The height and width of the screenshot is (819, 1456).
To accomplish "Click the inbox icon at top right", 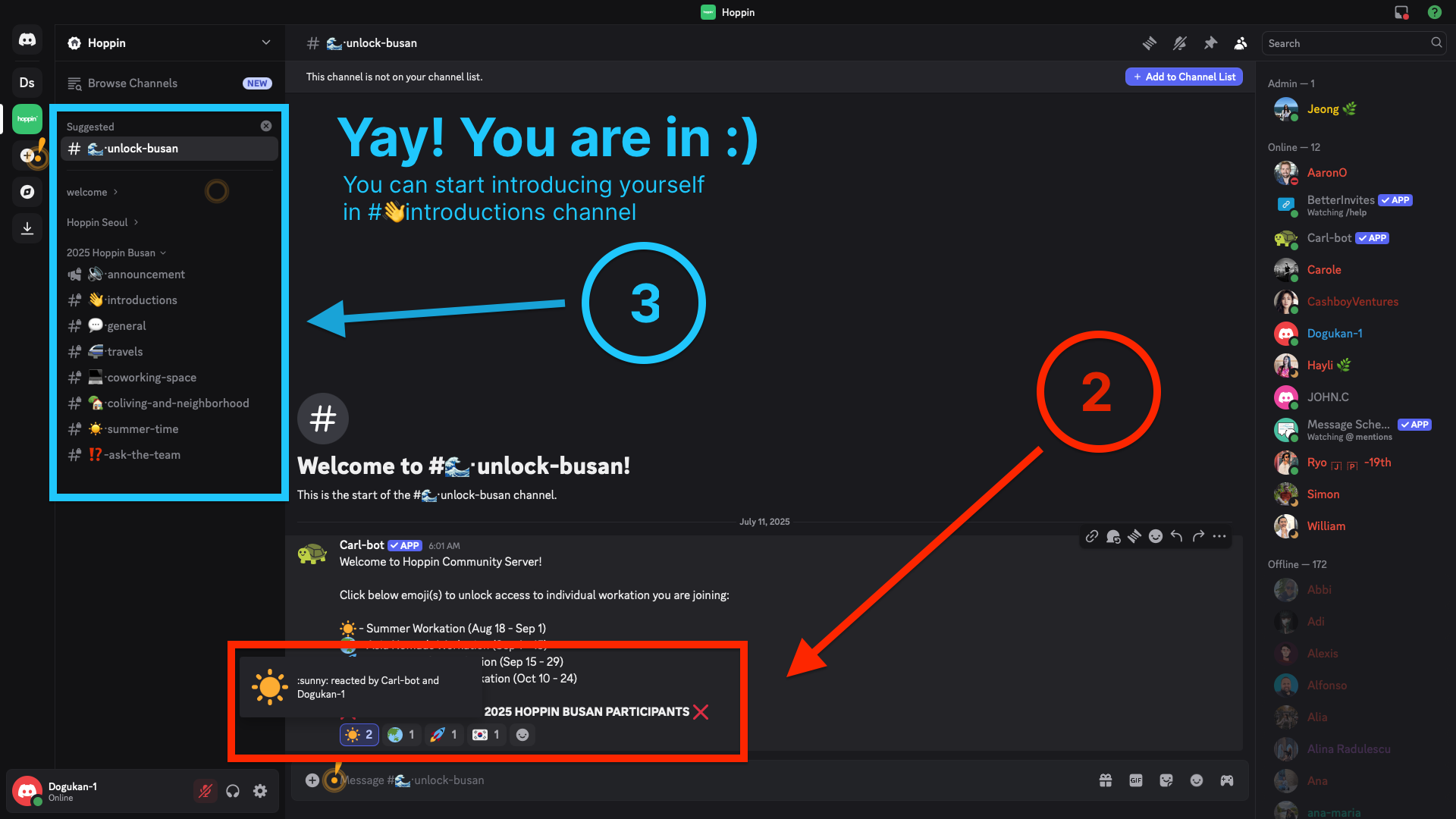I will tap(1401, 12).
